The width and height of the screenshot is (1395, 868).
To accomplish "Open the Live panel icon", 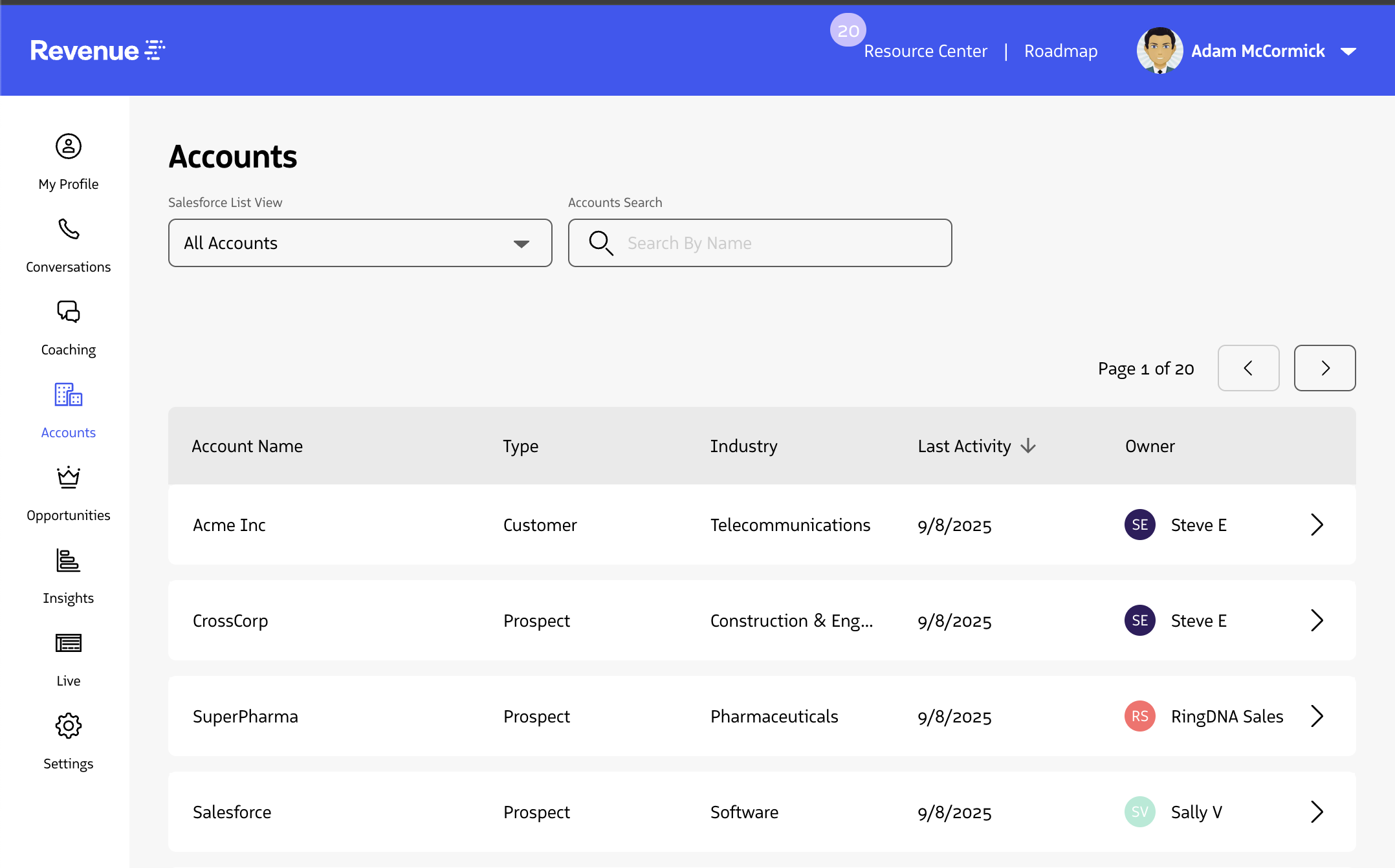I will click(68, 643).
